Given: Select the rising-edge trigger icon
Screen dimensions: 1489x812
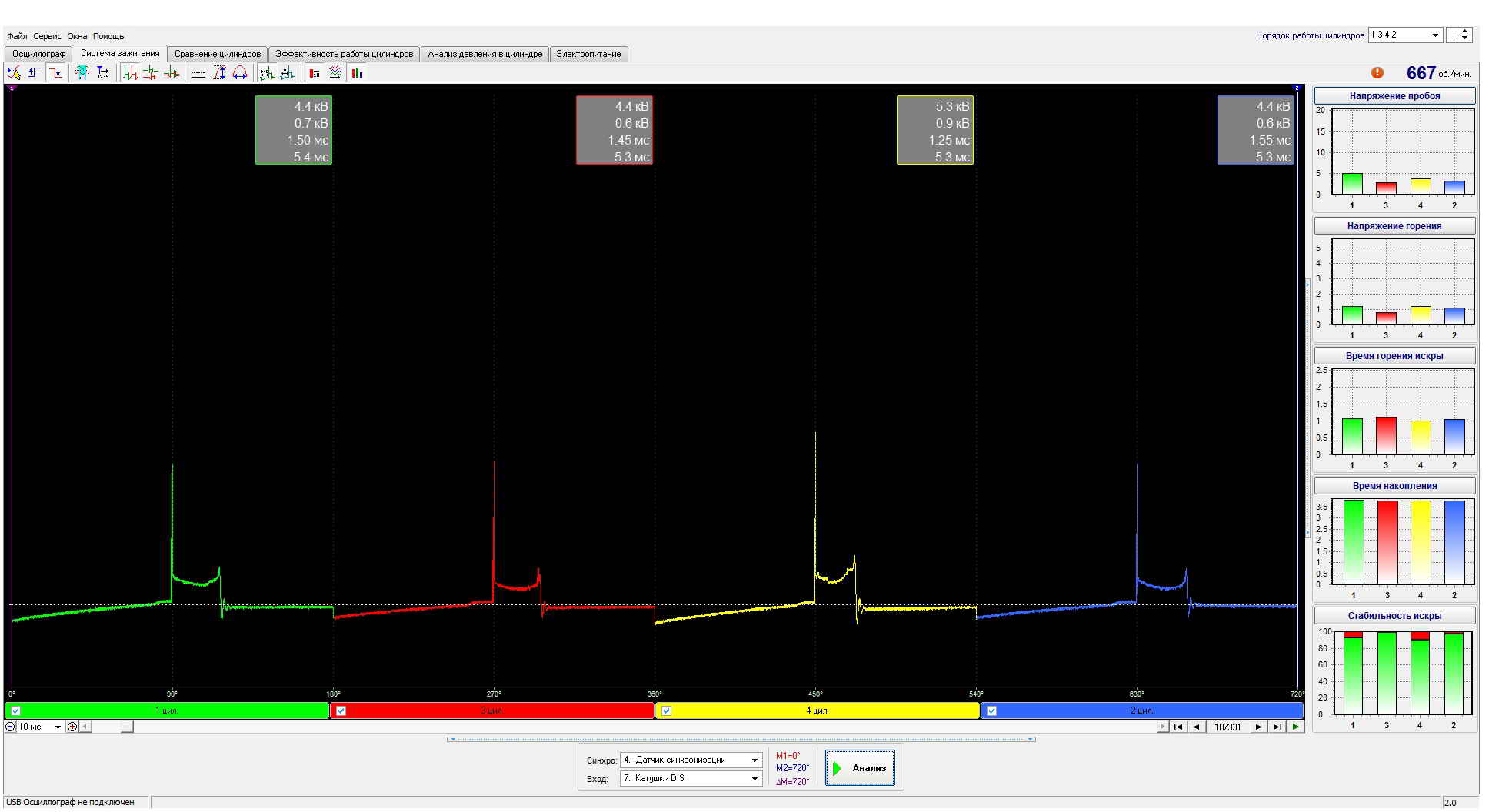Looking at the screenshot, I should [35, 73].
